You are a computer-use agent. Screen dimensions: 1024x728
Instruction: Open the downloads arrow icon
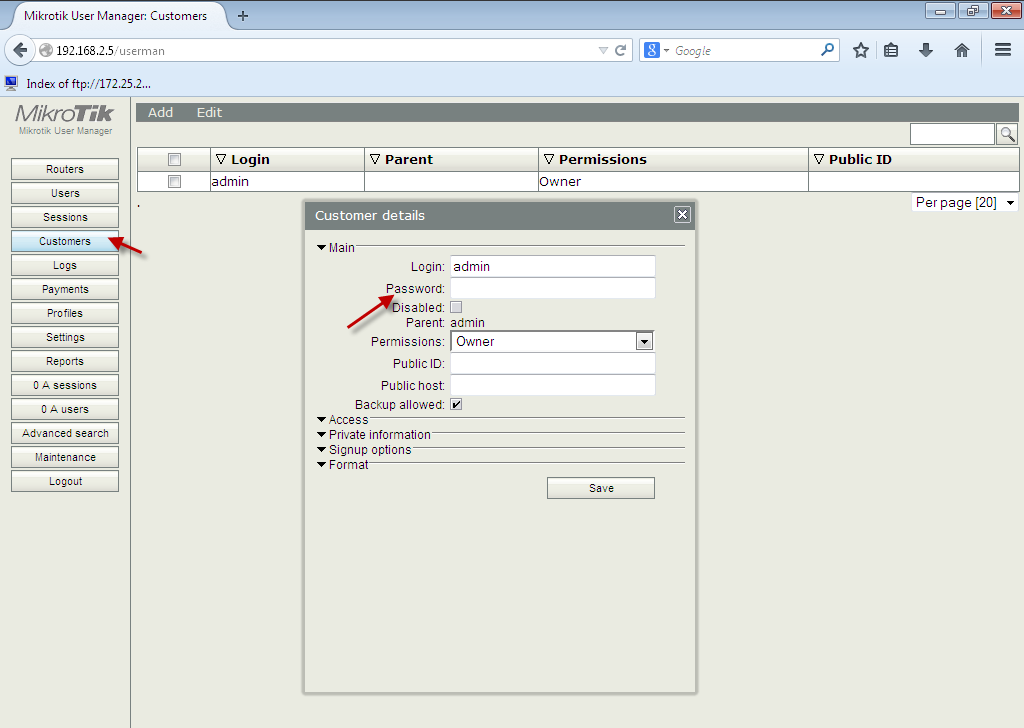(x=925, y=50)
